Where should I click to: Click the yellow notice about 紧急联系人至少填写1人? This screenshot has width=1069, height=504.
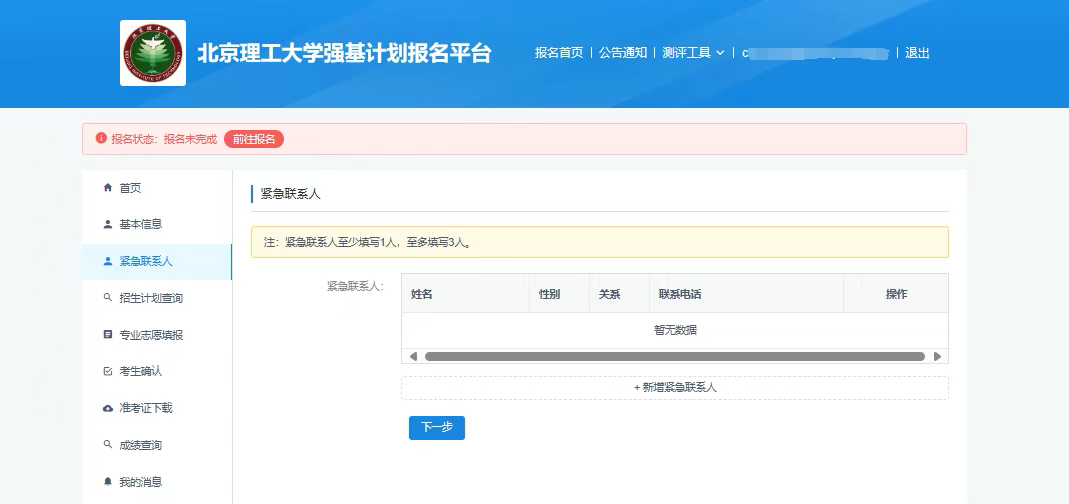point(600,242)
